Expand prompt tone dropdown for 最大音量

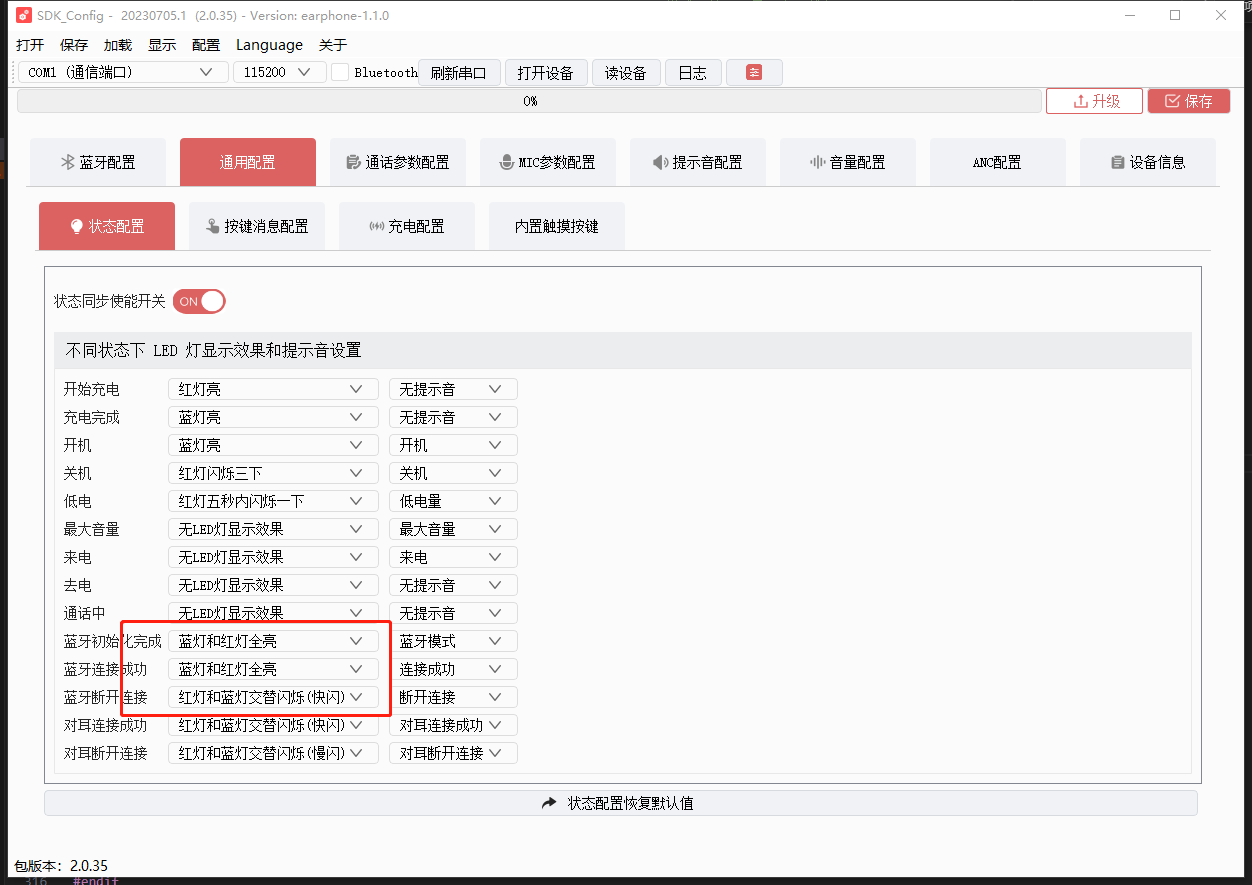pos(453,529)
